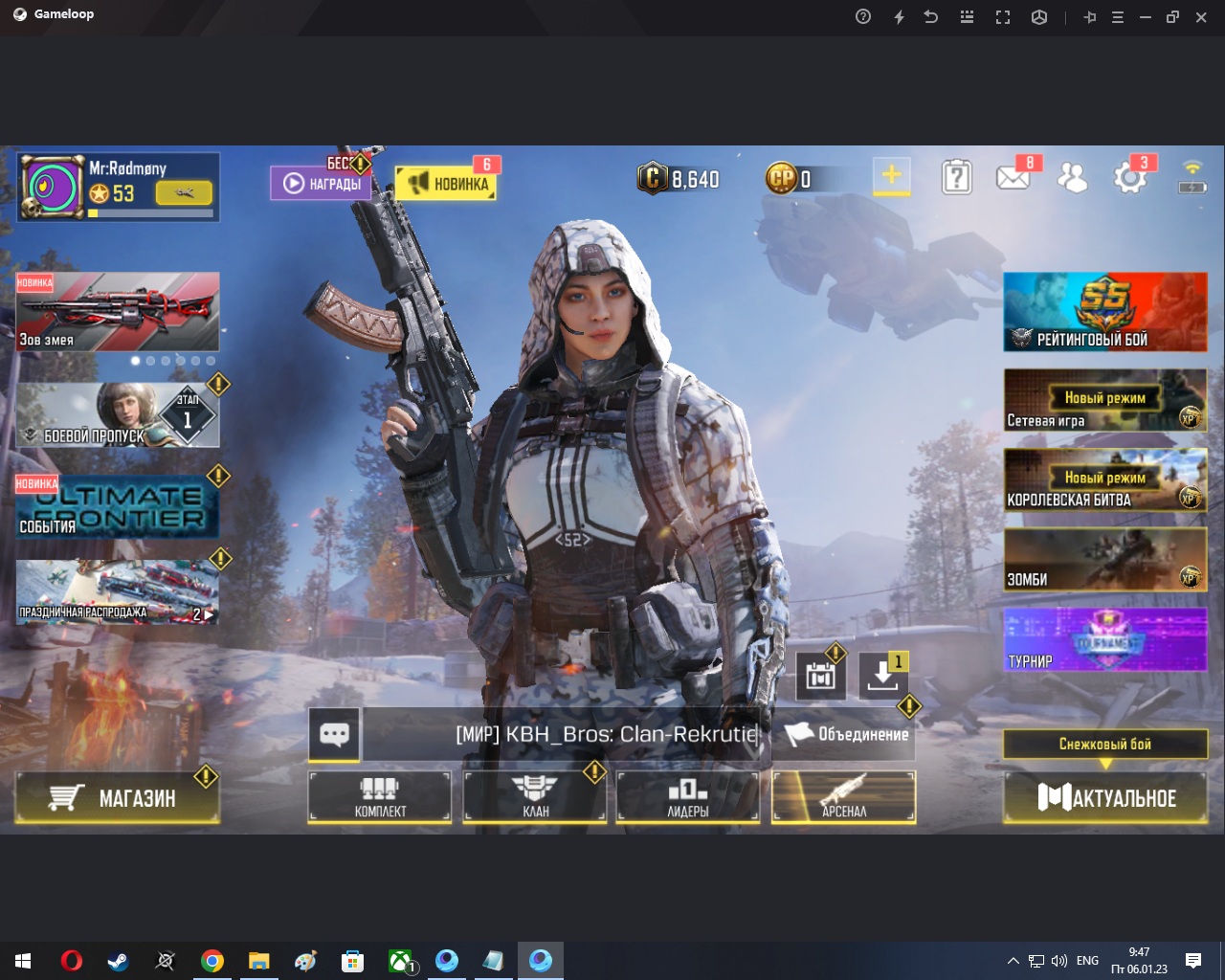1225x980 pixels.
Task: Click the yellow weapon card beside level 53
Action: pyautogui.click(x=184, y=193)
